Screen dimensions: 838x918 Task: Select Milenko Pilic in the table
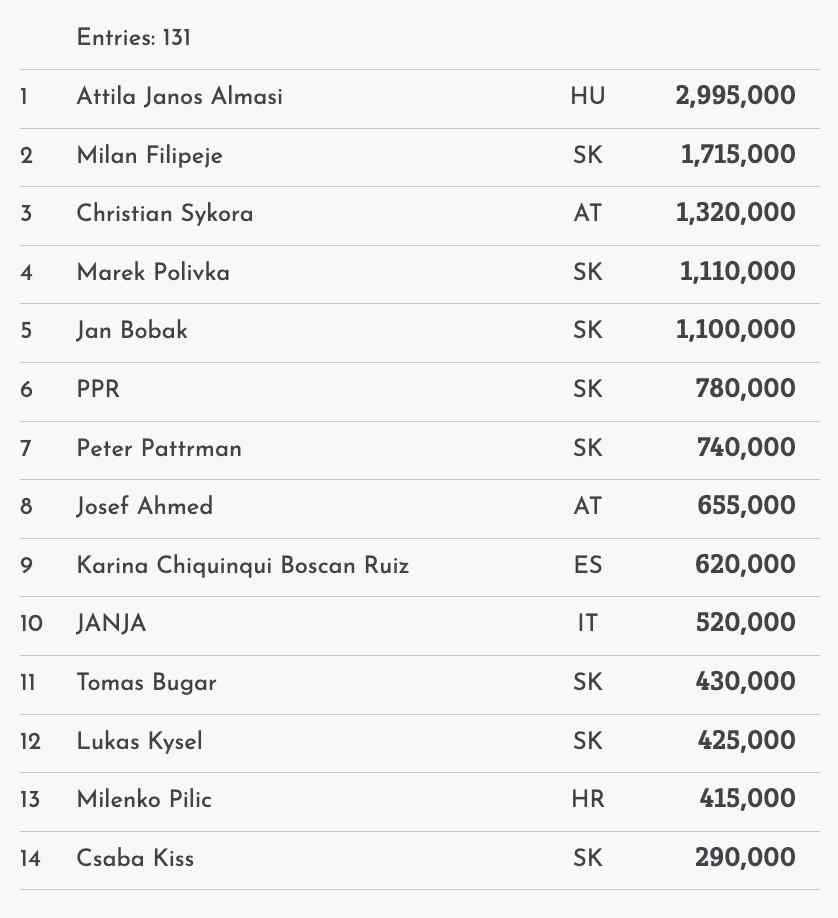(x=144, y=799)
